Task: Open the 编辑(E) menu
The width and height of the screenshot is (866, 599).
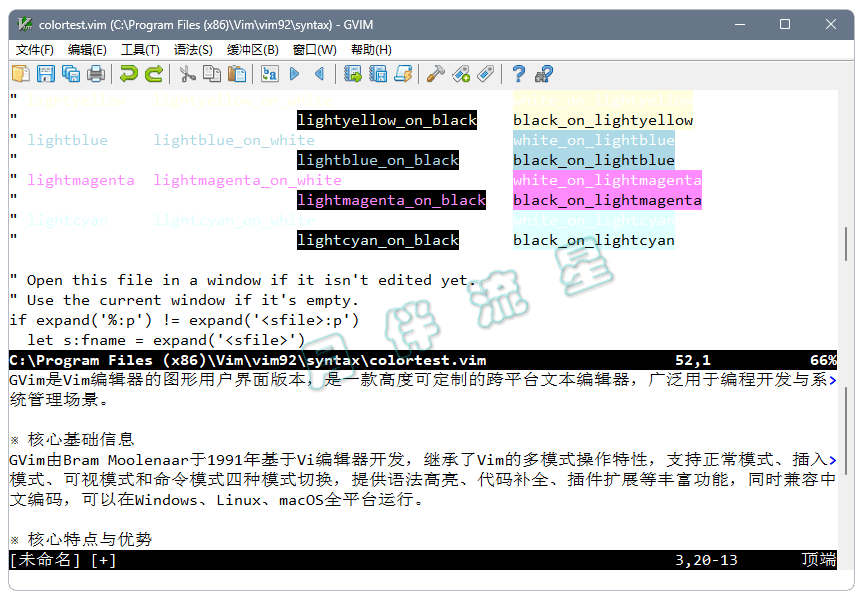Action: click(87, 50)
